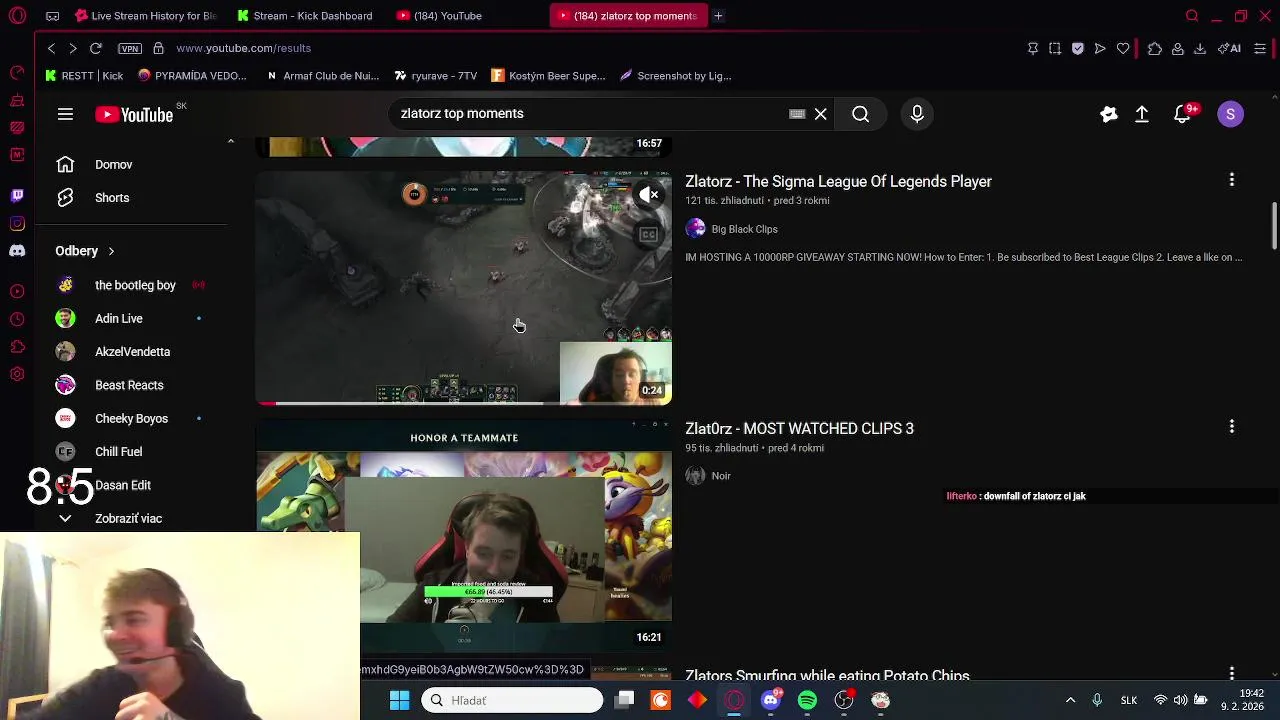Open Opera sidebar history clock
Image resolution: width=1280 pixels, height=720 pixels.
(17, 319)
